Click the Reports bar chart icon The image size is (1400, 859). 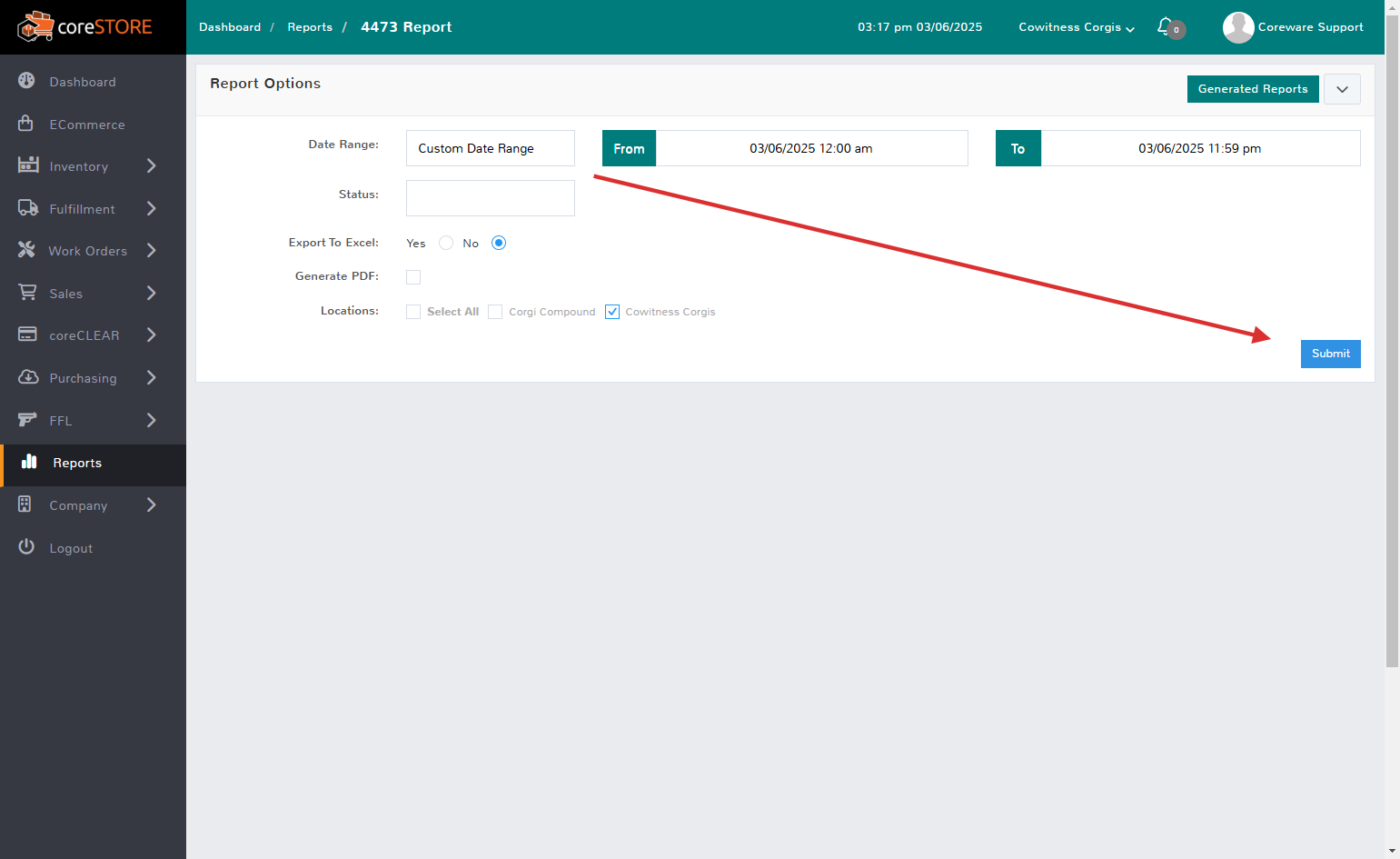click(x=29, y=462)
